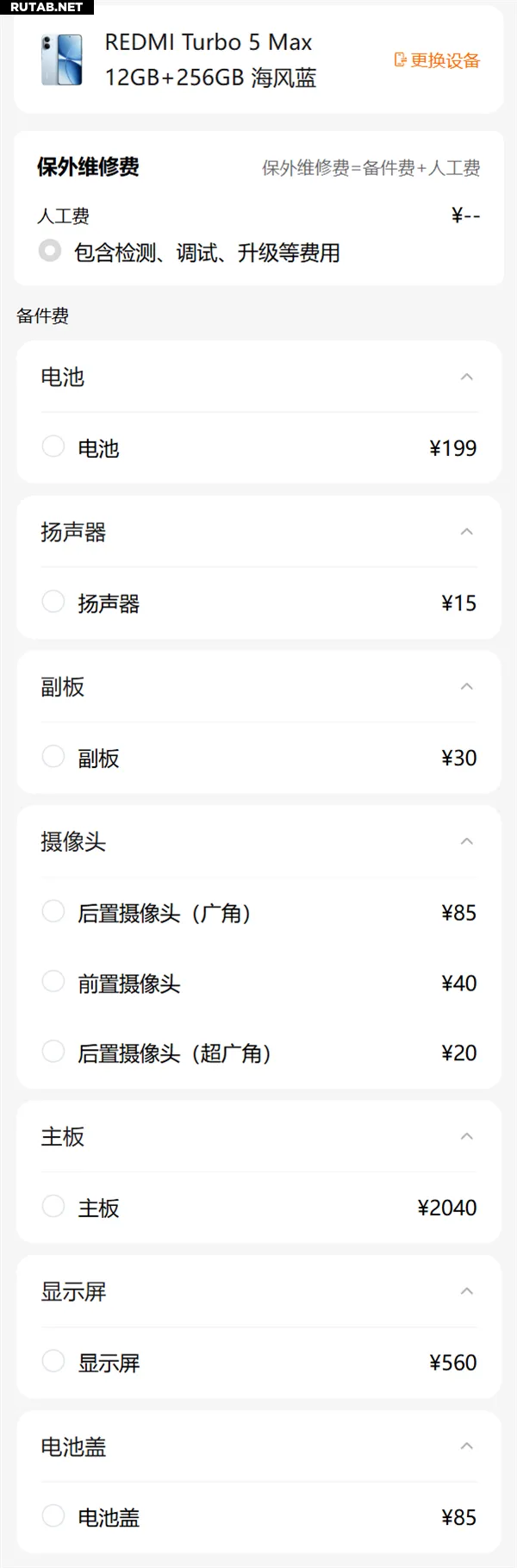Pick the 前置摄像头 front camera option
This screenshot has width=517, height=1568.
[x=53, y=982]
